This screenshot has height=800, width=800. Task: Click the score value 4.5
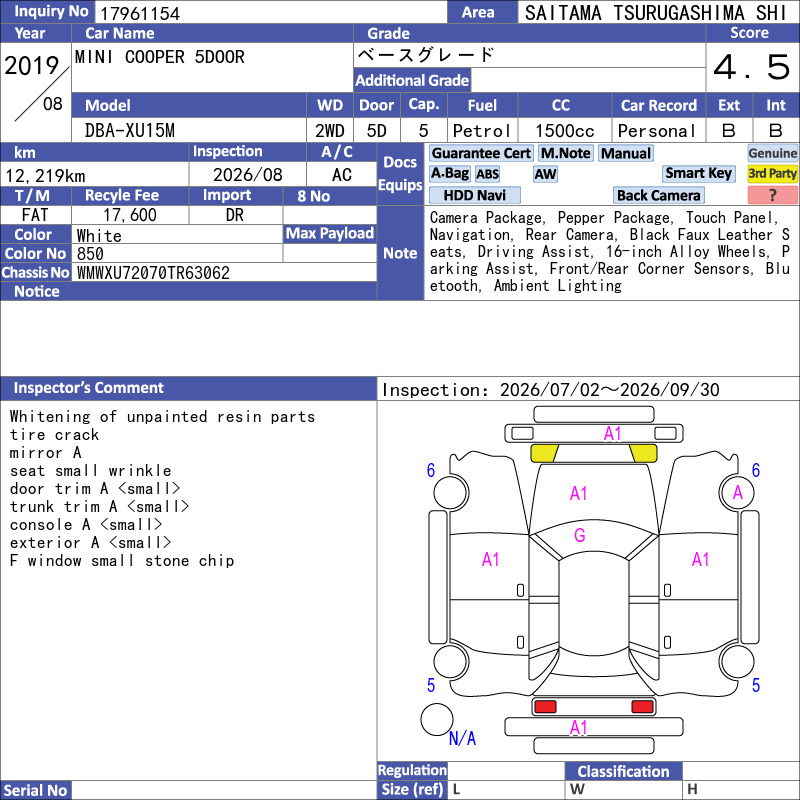coord(752,67)
